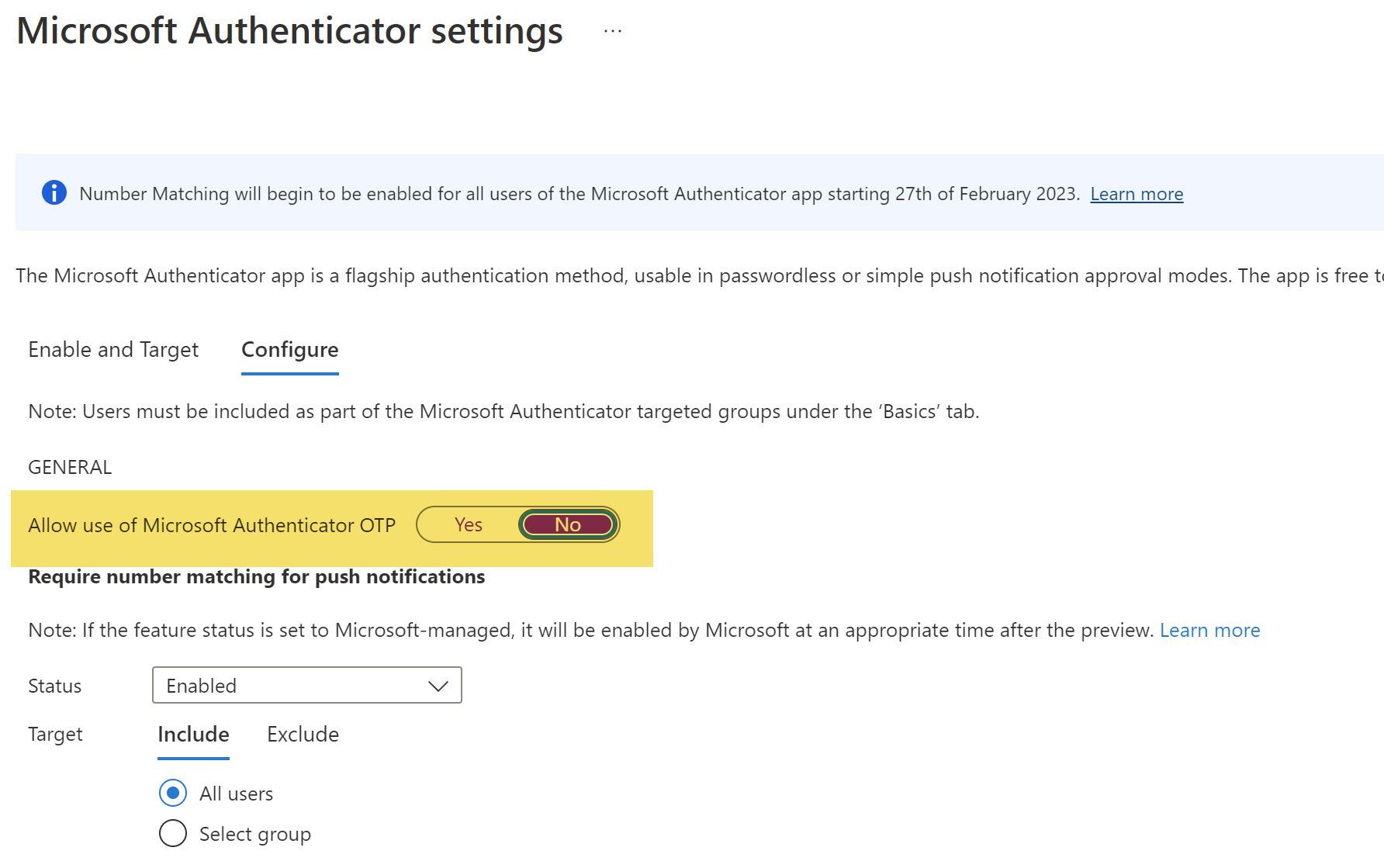Switch to the Enable and Target tab
The image size is (1384, 868).
pyautogui.click(x=113, y=350)
